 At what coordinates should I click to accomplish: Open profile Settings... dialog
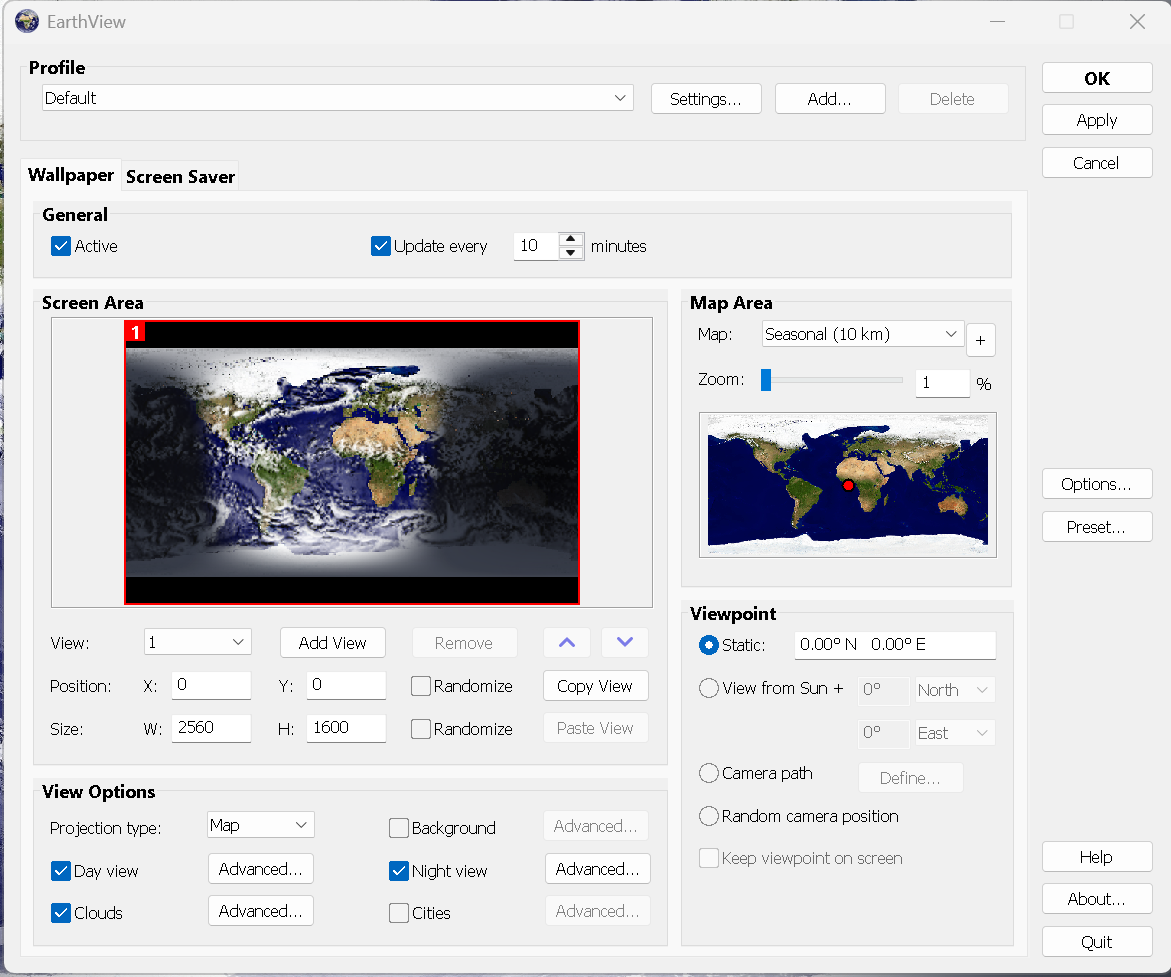pos(706,99)
